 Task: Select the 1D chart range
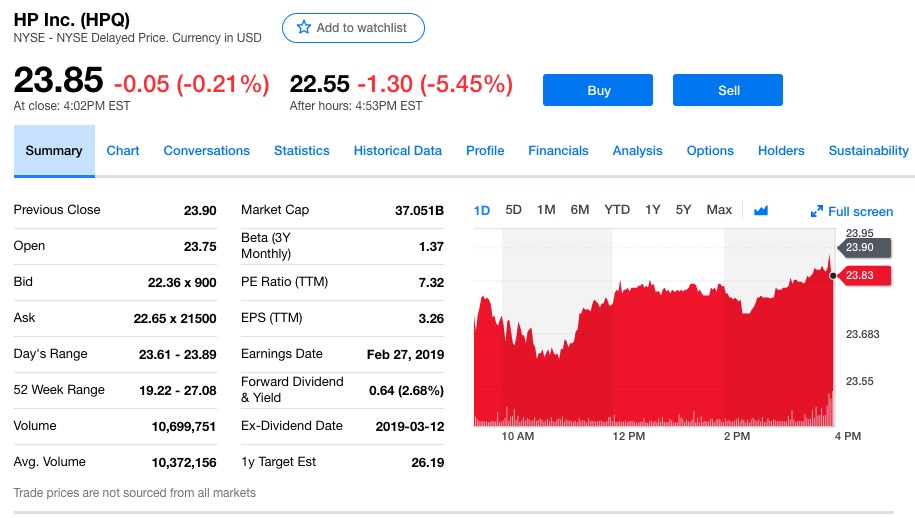coord(482,210)
